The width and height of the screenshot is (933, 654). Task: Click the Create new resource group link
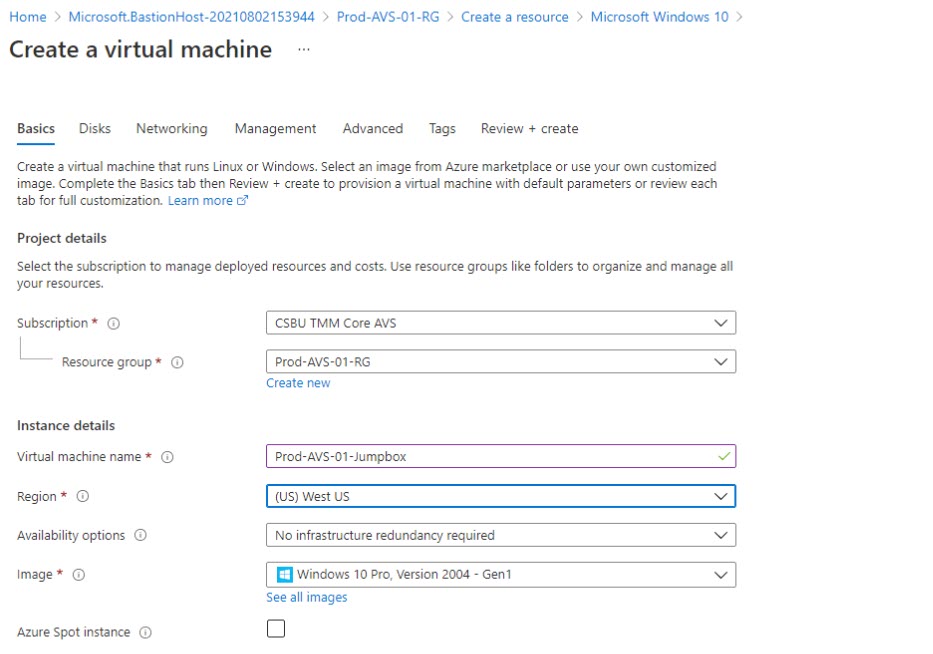[298, 383]
